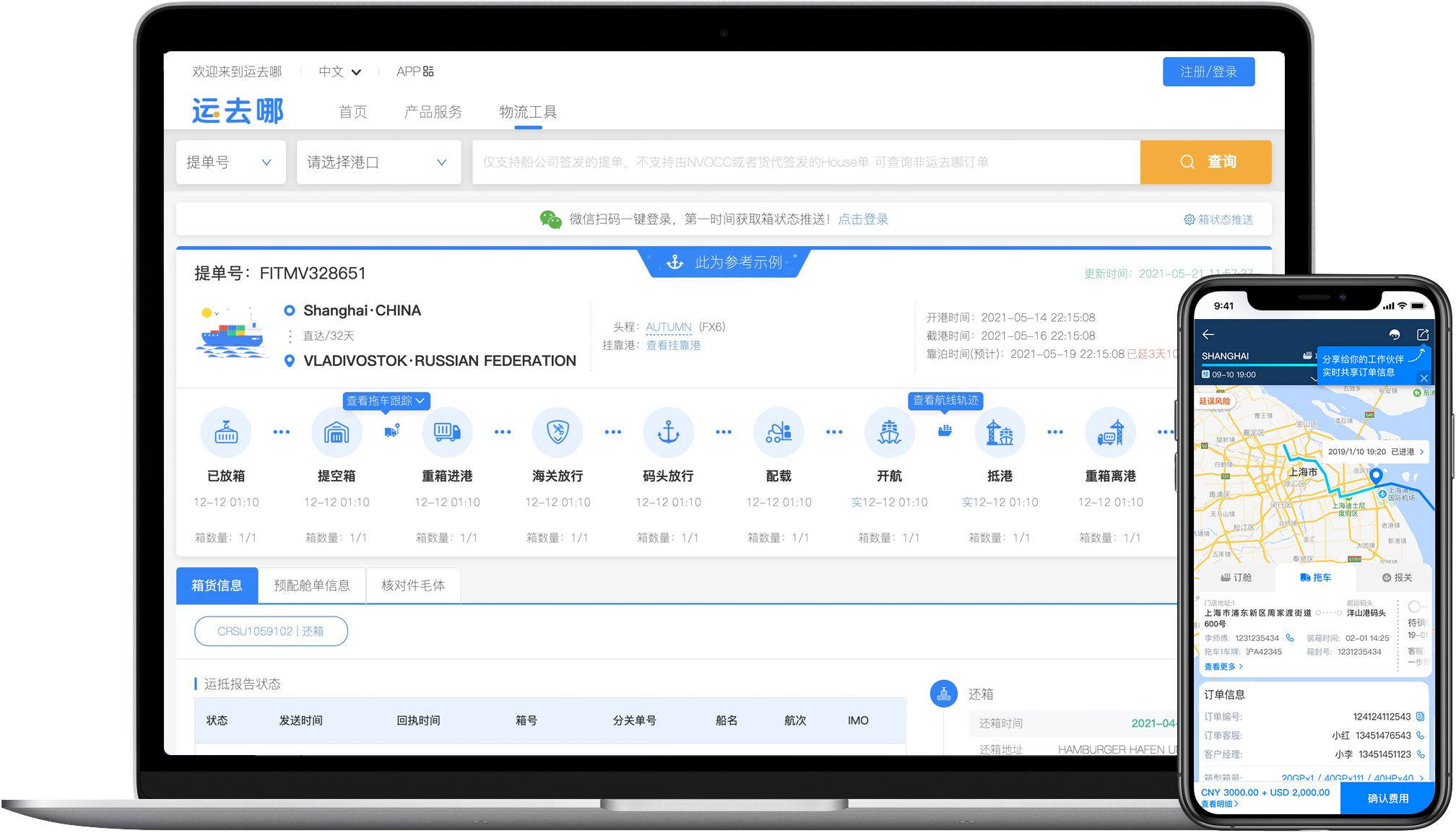Image resolution: width=1456 pixels, height=833 pixels.
Task: Tap the phone share order icon
Action: (1422, 334)
